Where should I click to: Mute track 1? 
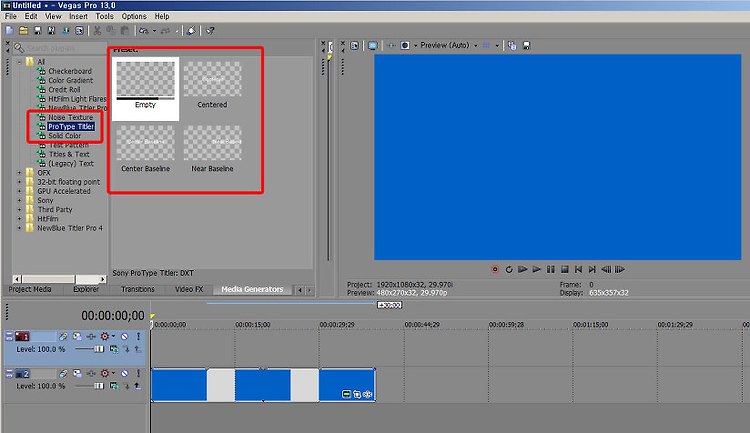[124, 336]
